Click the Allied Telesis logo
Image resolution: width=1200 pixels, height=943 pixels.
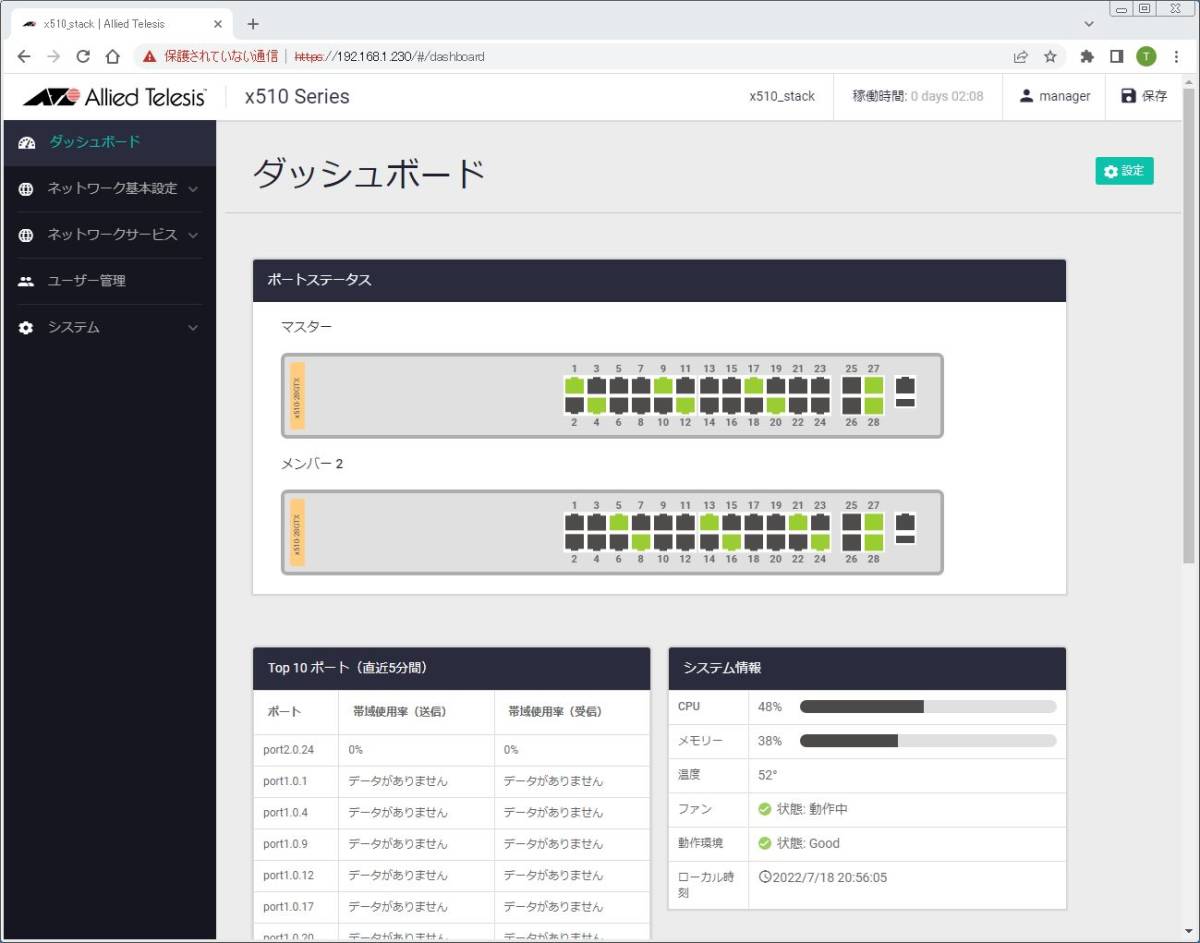pyautogui.click(x=114, y=97)
